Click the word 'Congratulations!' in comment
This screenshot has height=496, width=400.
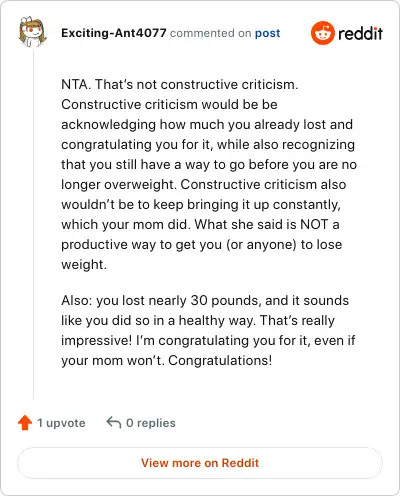[x=220, y=360]
